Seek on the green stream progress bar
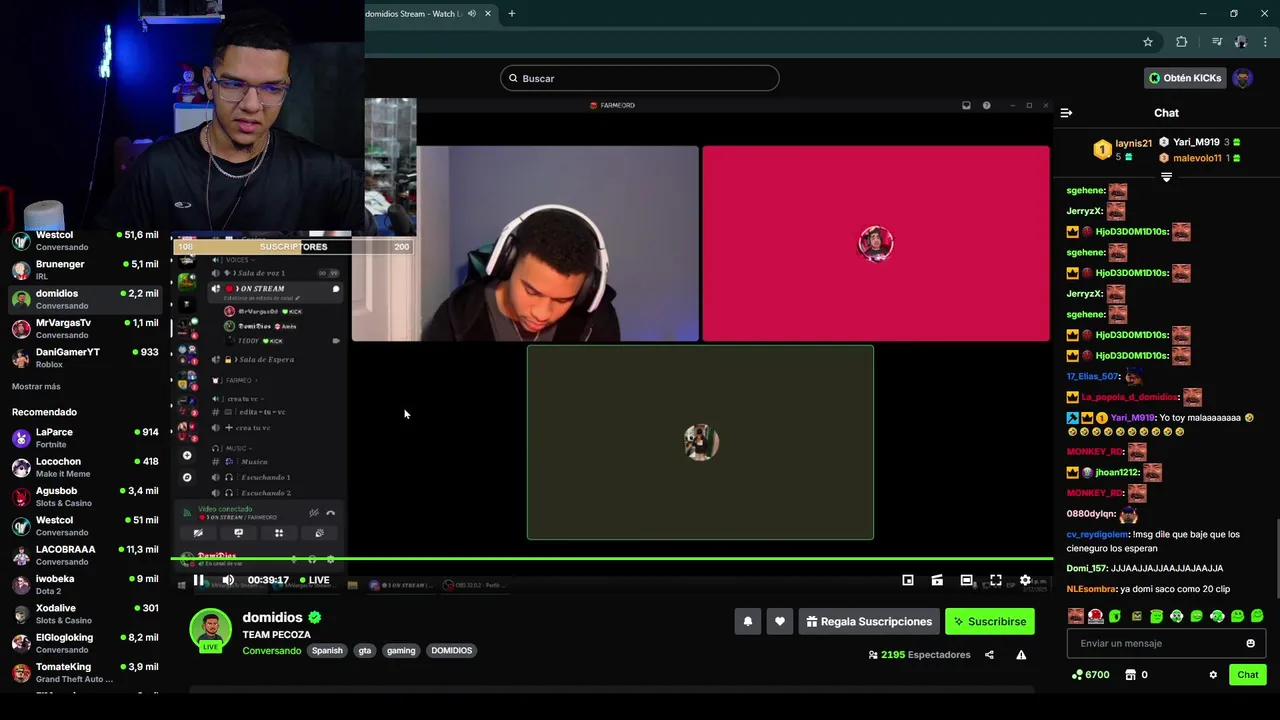Viewport: 1280px width, 720px height. (612, 558)
